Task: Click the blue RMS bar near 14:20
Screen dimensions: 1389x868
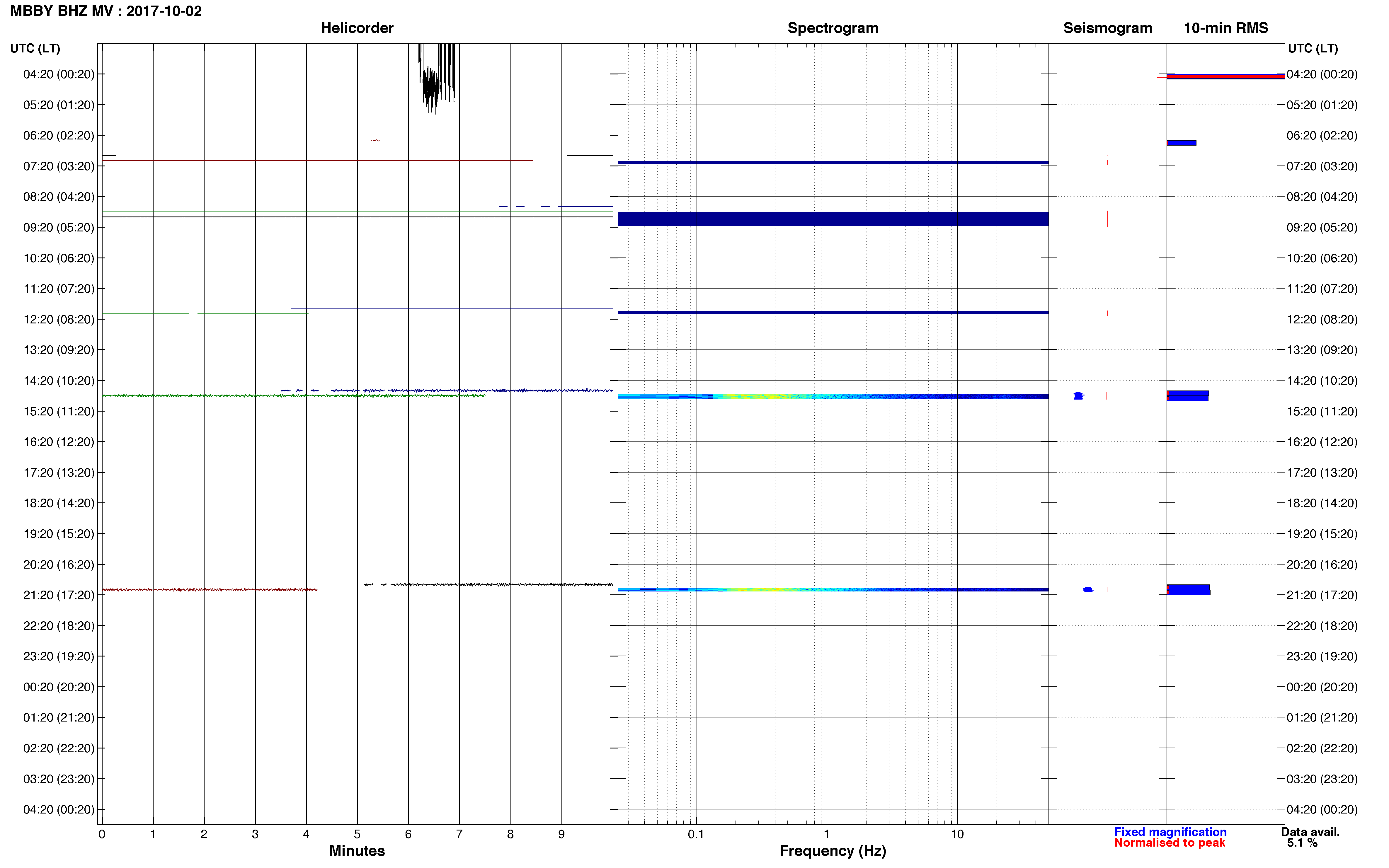Action: 1188,395
